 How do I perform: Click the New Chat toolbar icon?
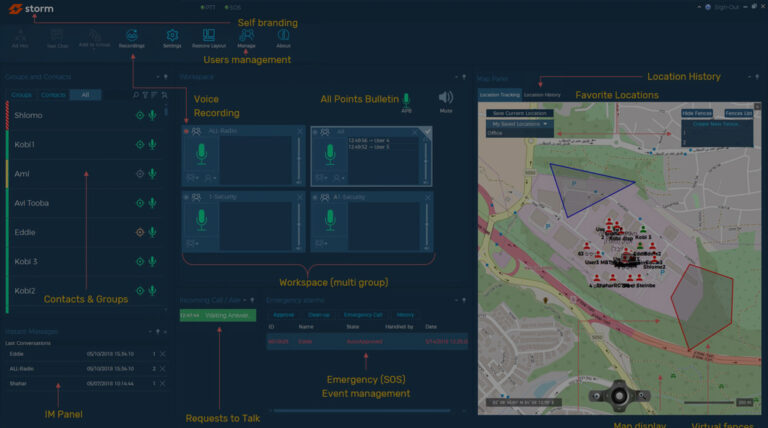point(57,39)
